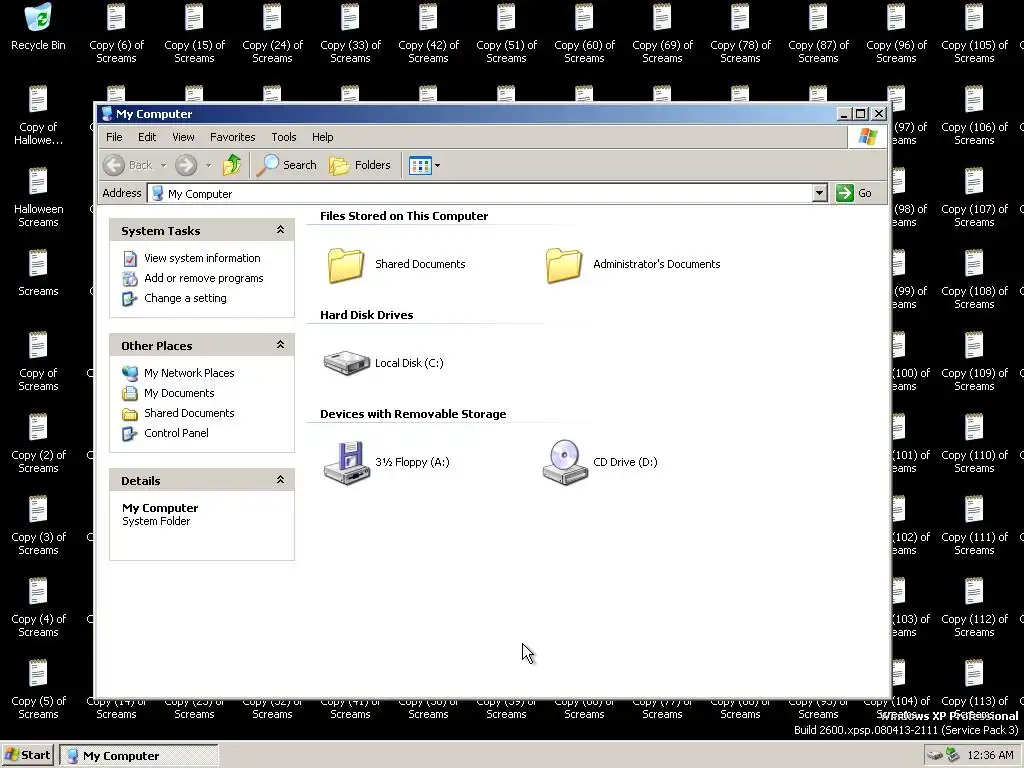This screenshot has width=1024, height=768.
Task: Open Back button history dropdown arrow
Action: tap(163, 165)
